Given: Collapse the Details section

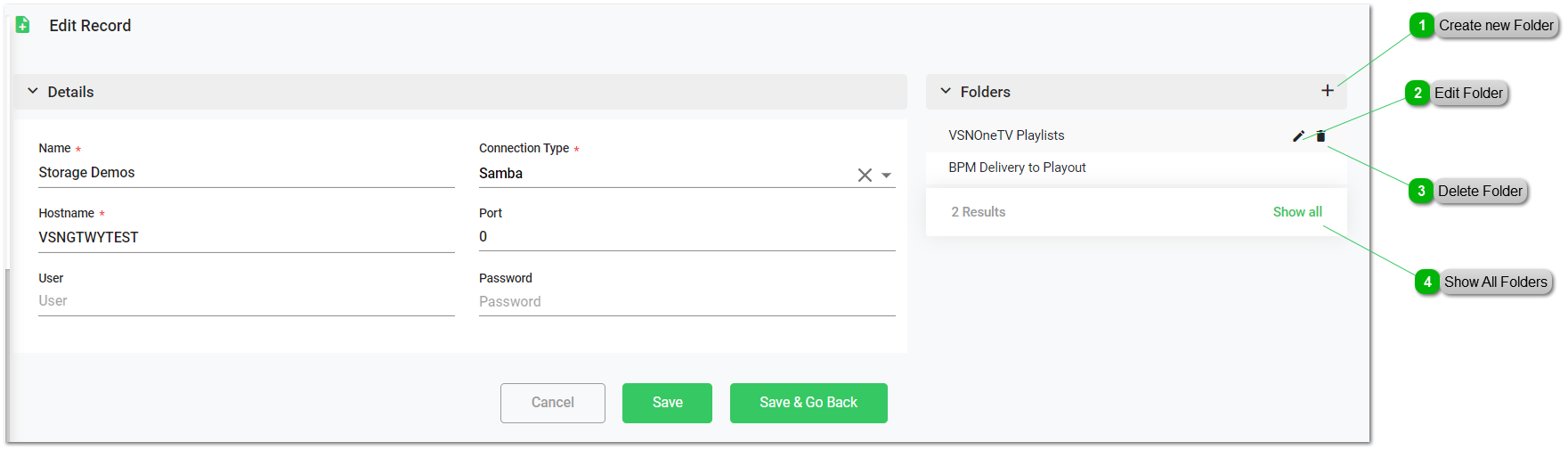Looking at the screenshot, I should (x=33, y=92).
